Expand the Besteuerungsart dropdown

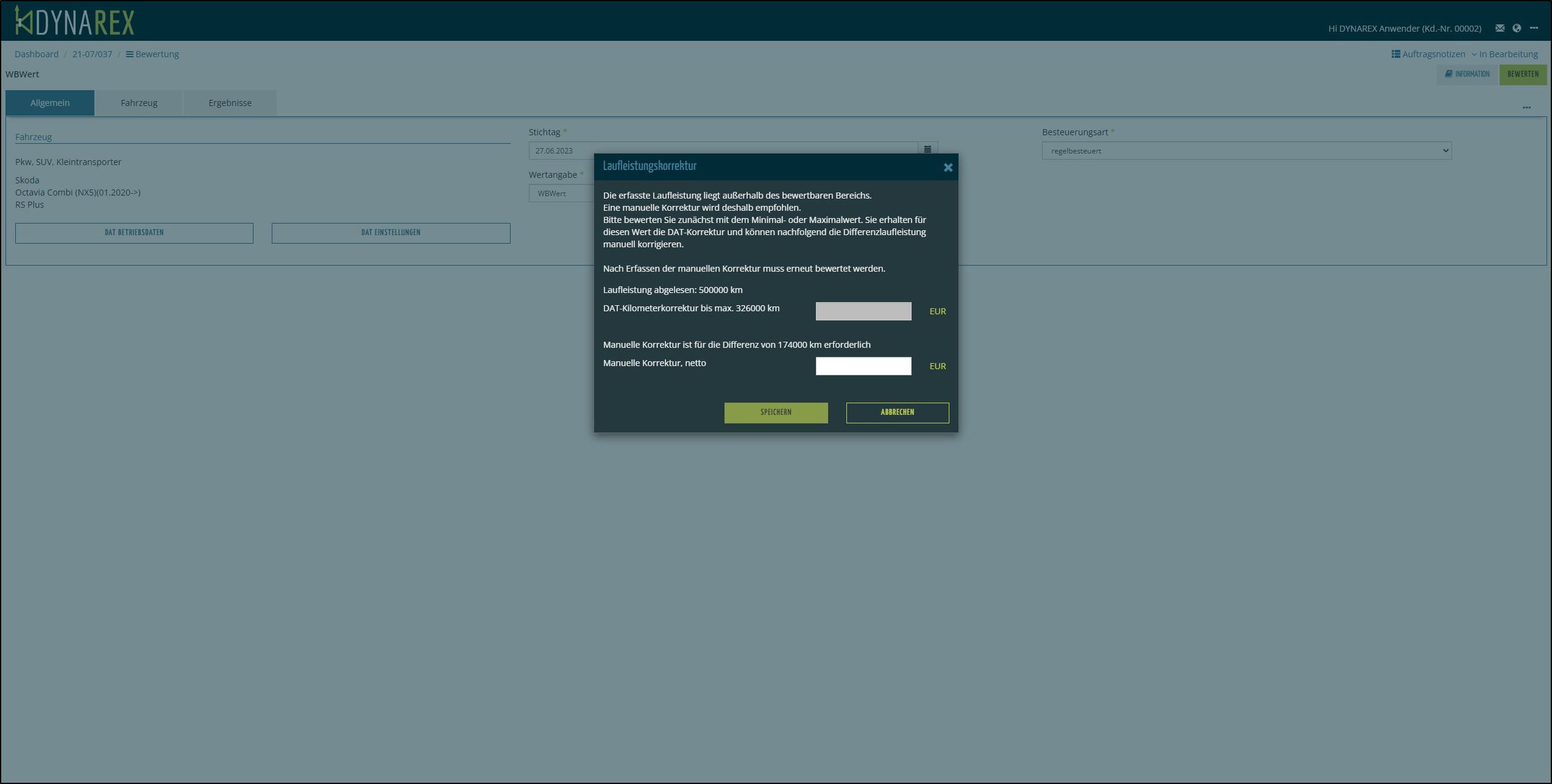1246,150
